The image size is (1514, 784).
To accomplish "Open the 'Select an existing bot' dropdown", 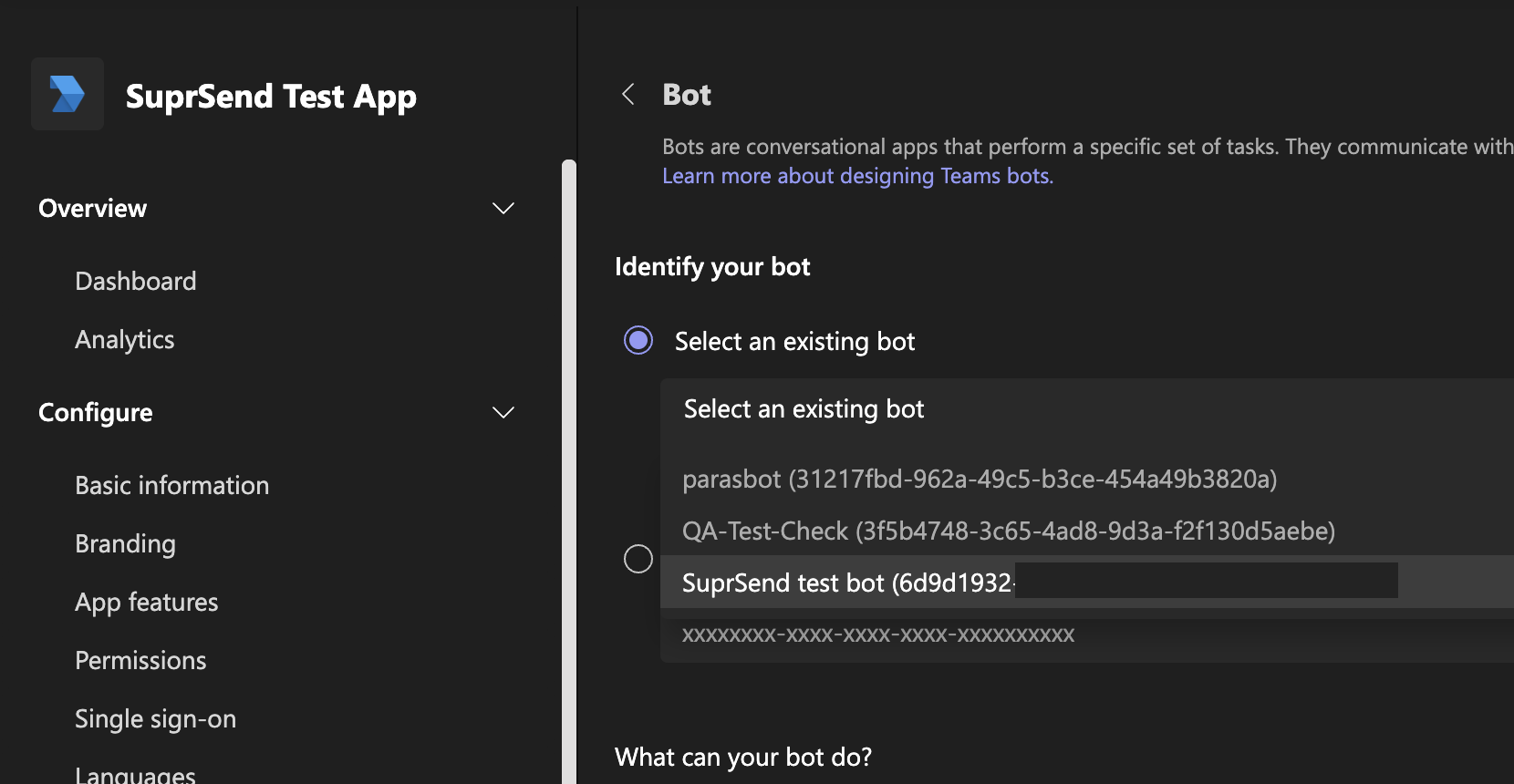I will (x=1087, y=408).
